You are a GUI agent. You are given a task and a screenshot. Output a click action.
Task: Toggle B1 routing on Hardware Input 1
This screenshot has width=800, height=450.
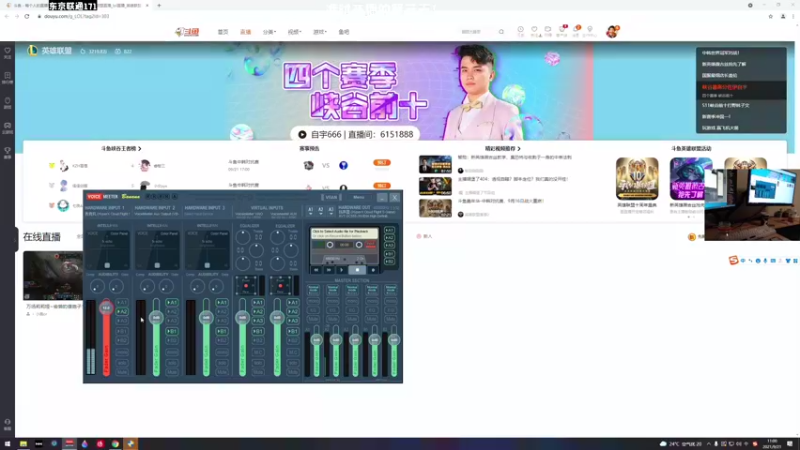pyautogui.click(x=122, y=331)
